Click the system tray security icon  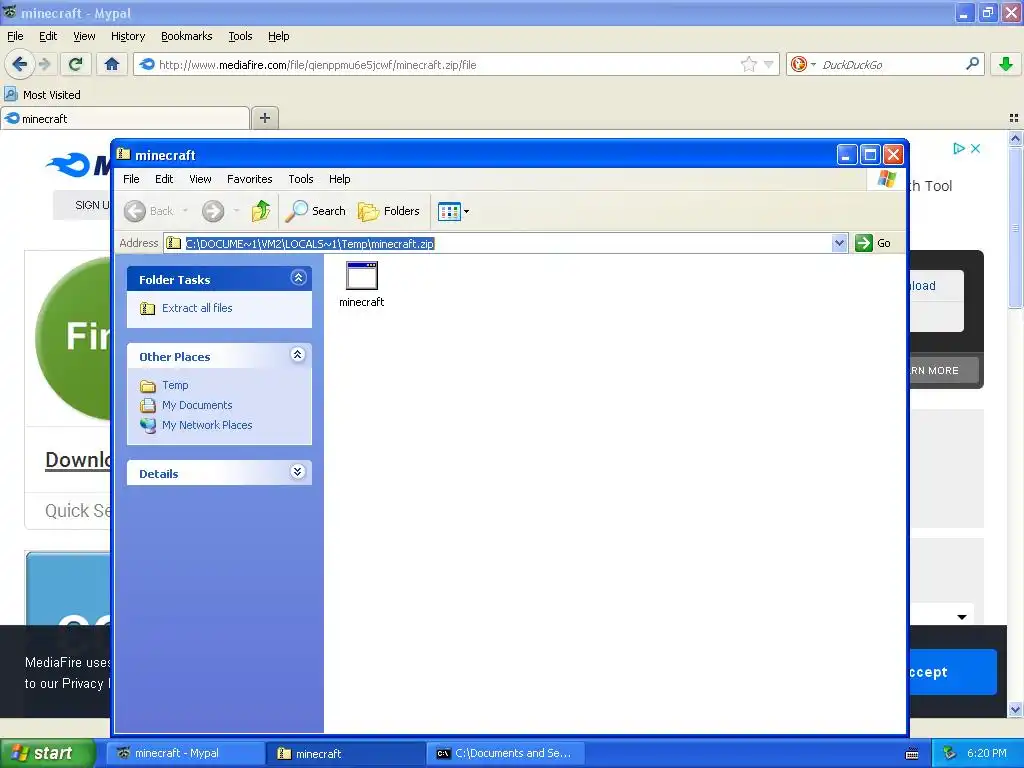tap(950, 754)
